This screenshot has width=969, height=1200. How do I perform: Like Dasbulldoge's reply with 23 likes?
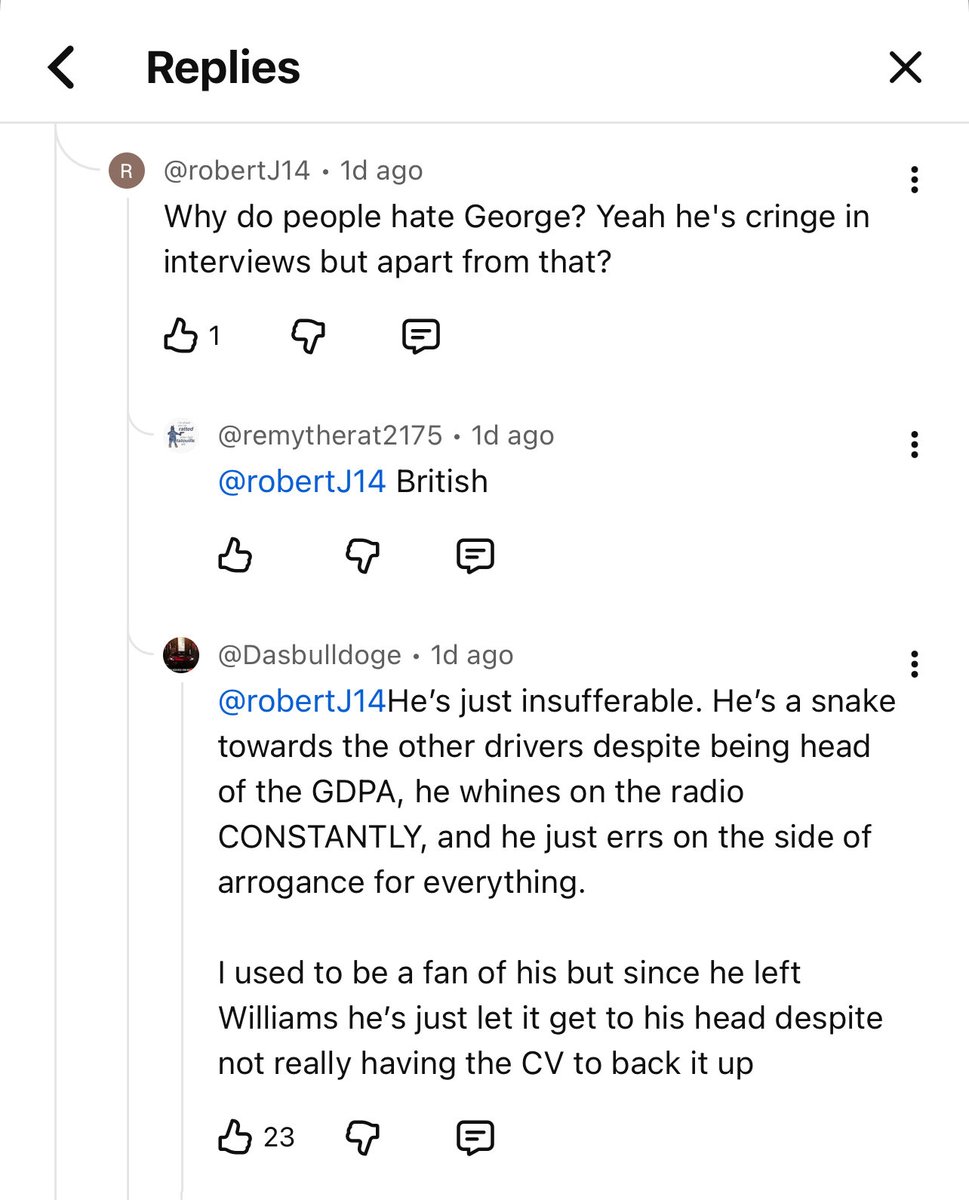click(234, 1137)
